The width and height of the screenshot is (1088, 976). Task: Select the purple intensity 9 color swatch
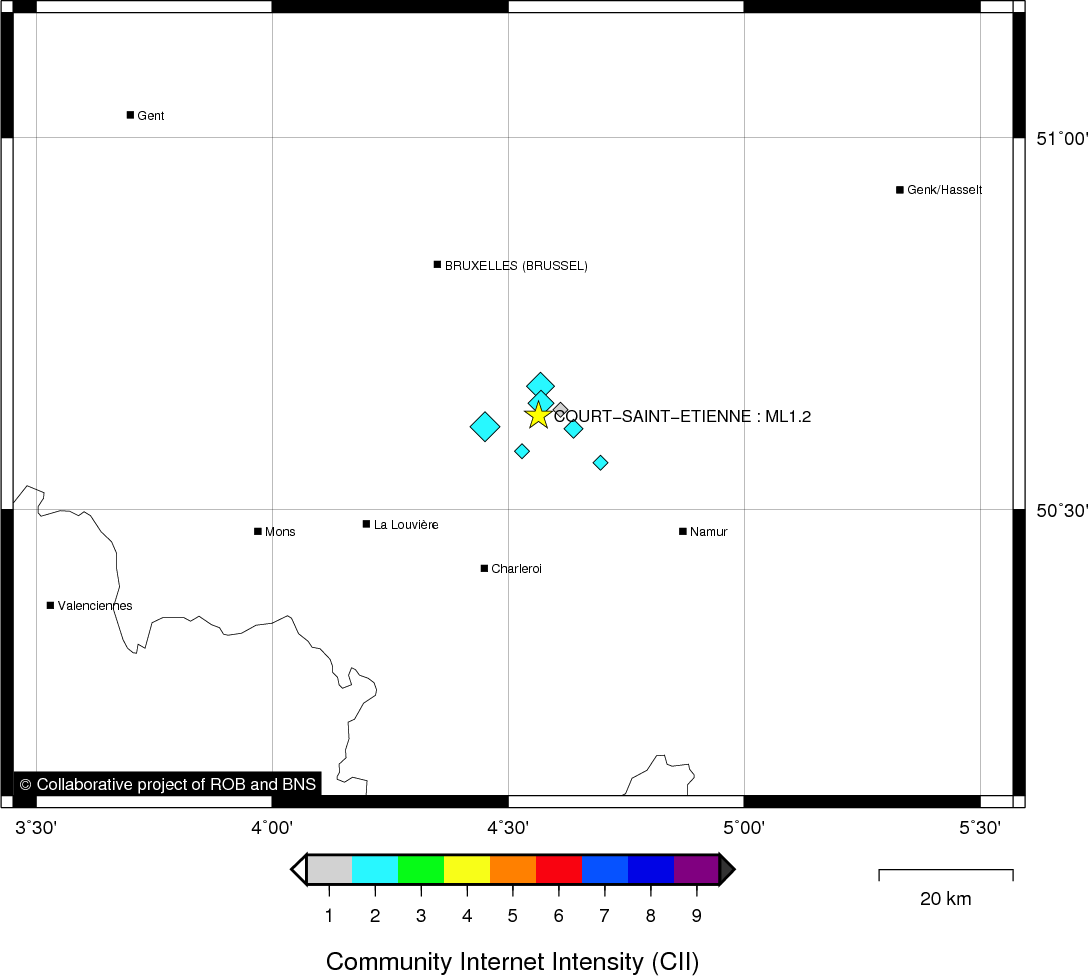click(697, 870)
